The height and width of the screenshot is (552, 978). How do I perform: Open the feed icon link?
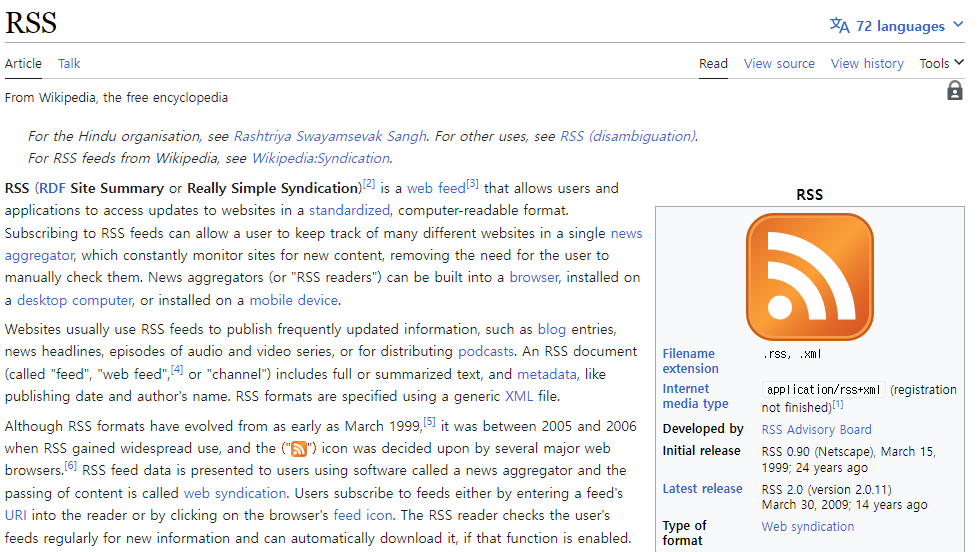pyautogui.click(x=363, y=515)
